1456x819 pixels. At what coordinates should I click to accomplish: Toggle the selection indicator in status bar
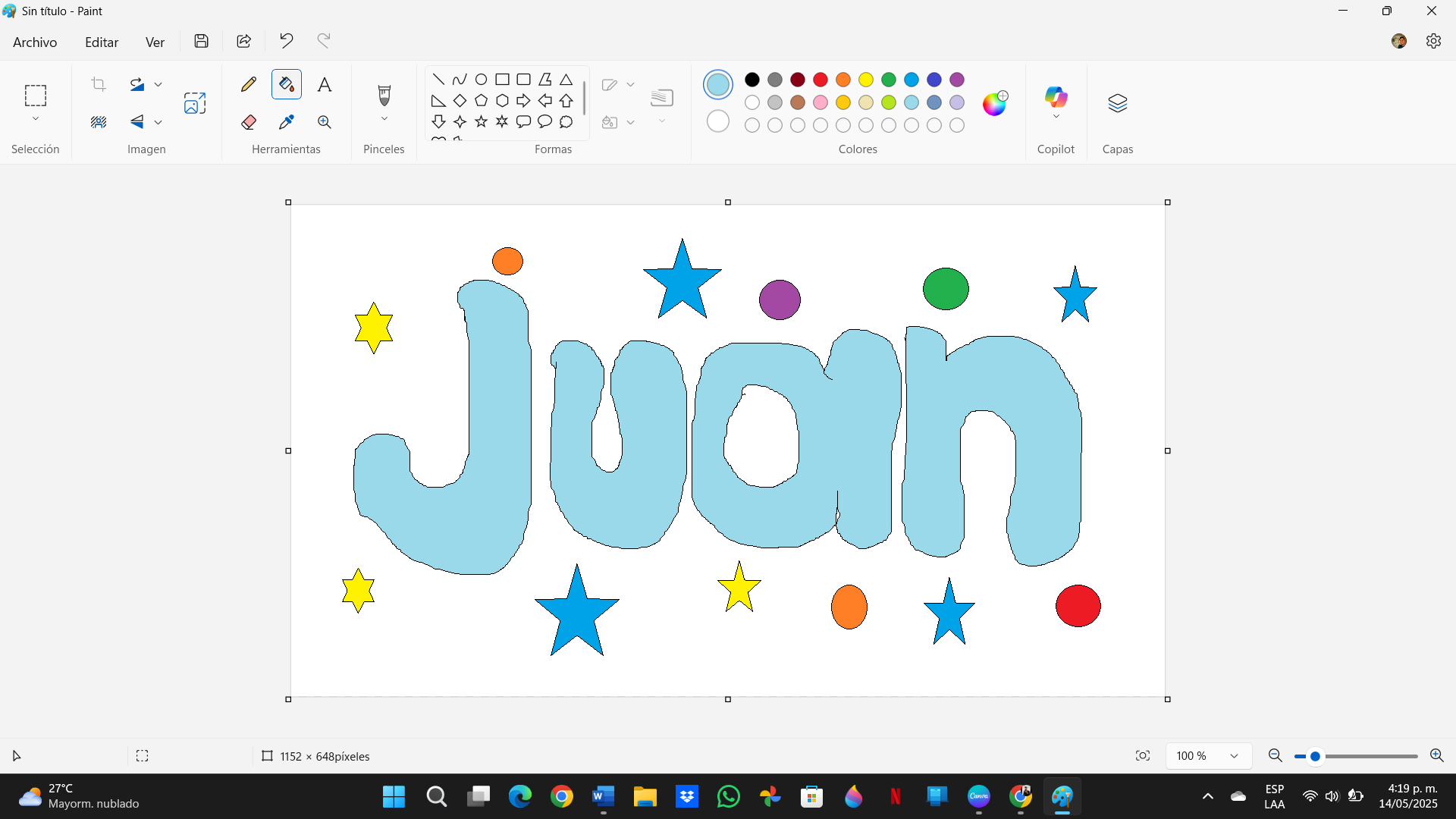[143, 756]
